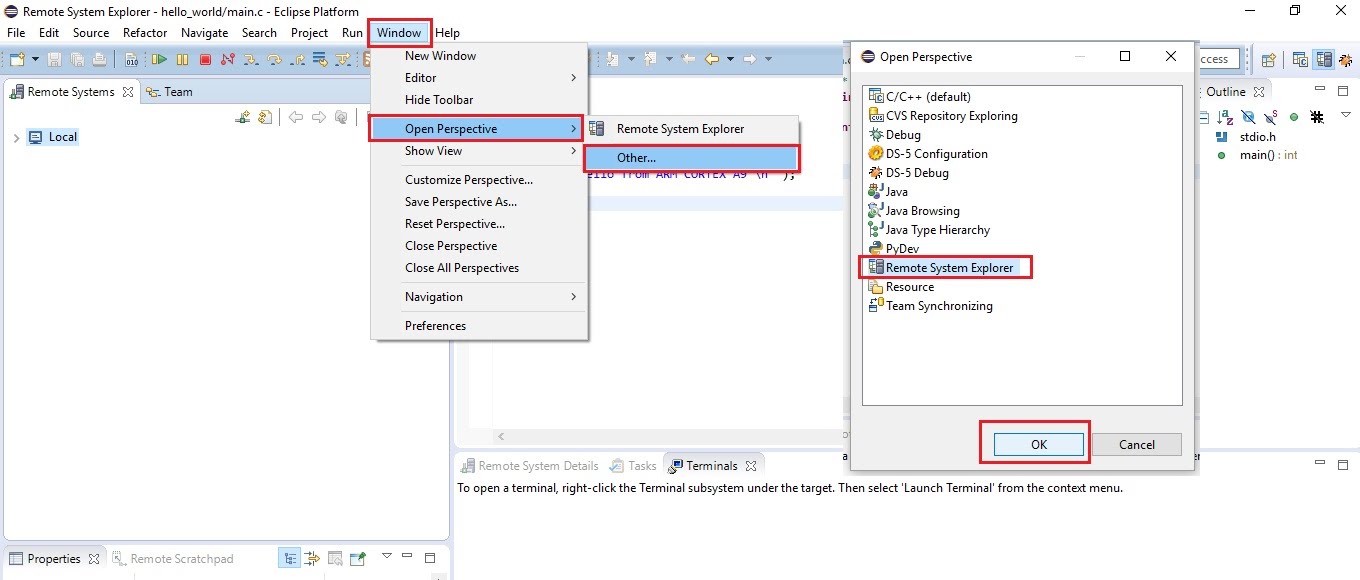
Task: Open the Source menu
Action: 91,33
